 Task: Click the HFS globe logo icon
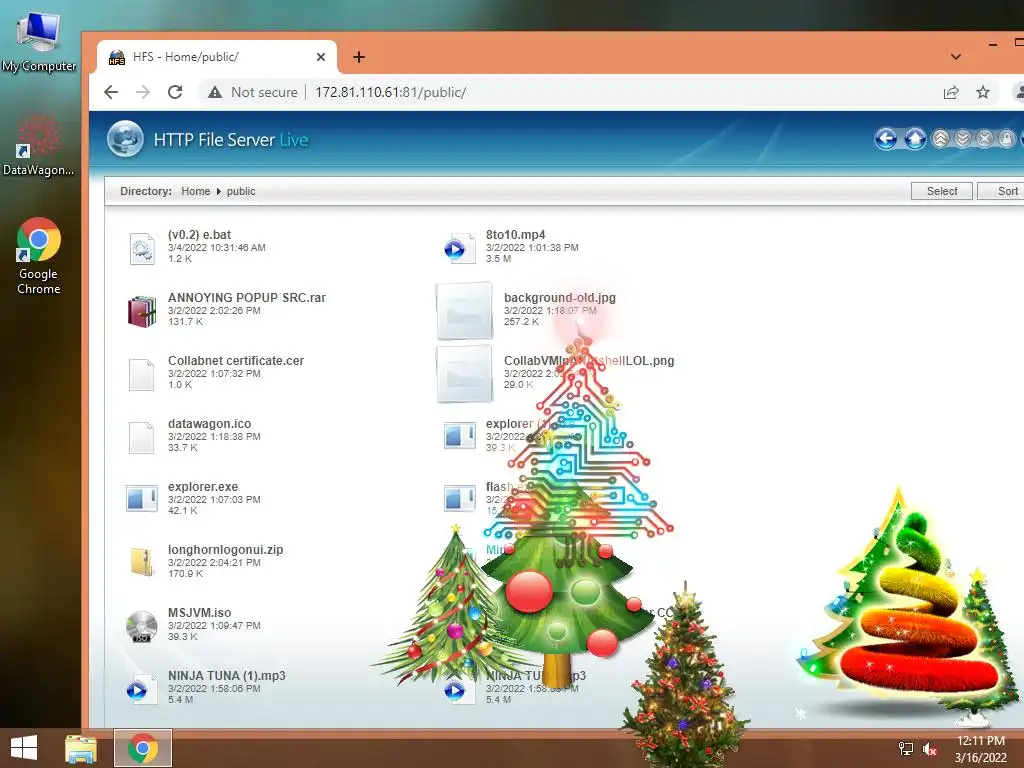(125, 139)
